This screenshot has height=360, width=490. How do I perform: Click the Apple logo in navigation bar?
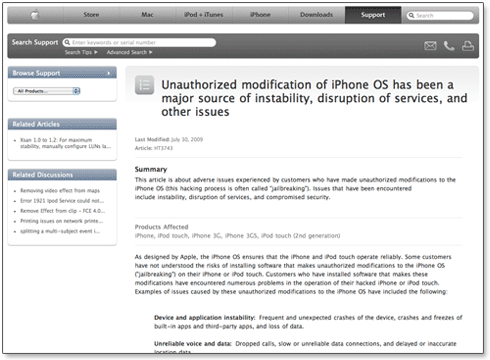(35, 15)
